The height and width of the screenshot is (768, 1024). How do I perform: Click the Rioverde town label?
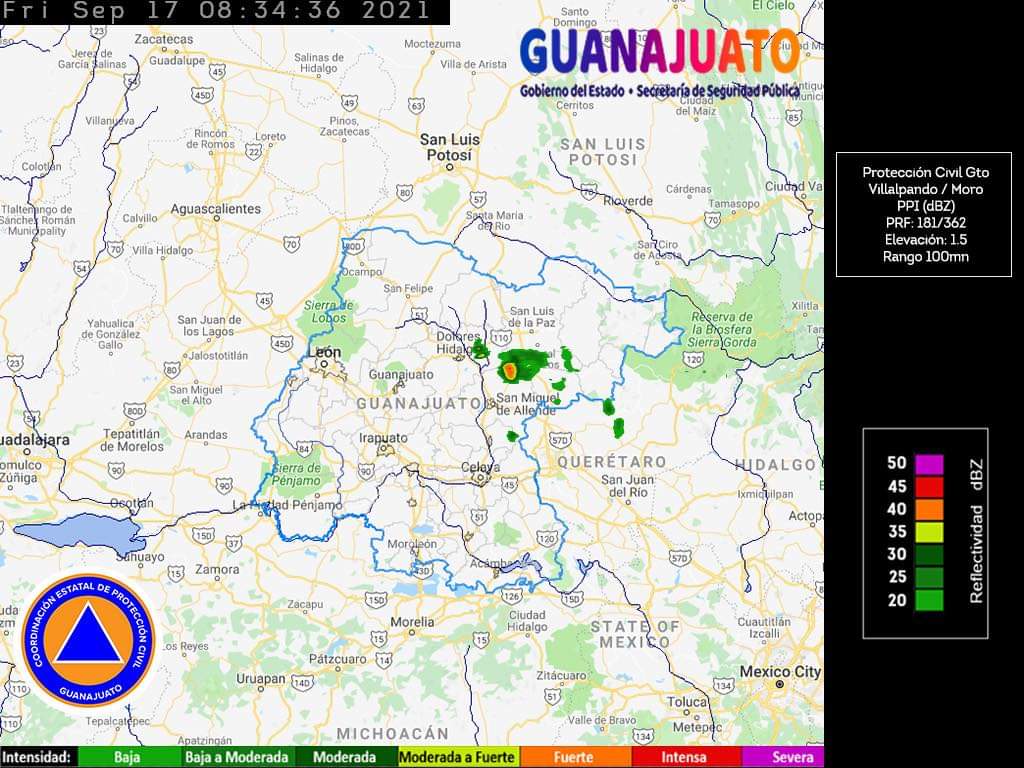pos(628,201)
